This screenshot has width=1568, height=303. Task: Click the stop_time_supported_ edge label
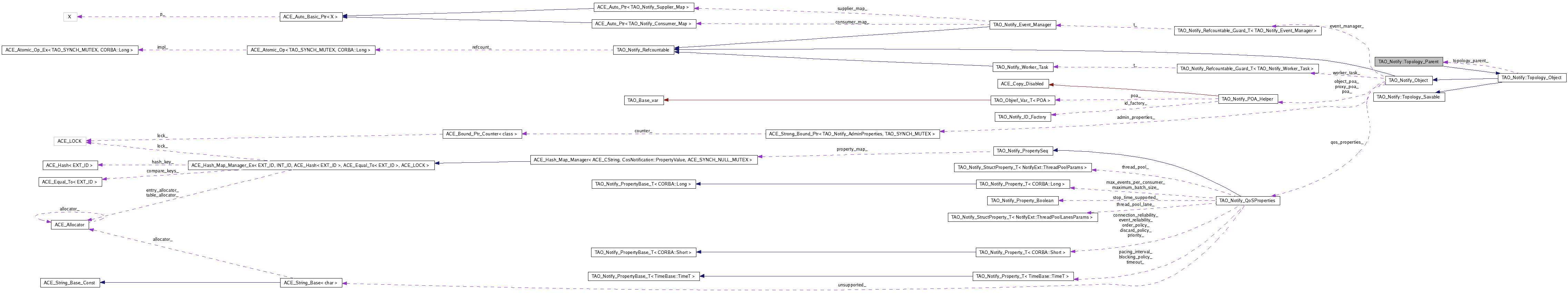coord(1135,198)
